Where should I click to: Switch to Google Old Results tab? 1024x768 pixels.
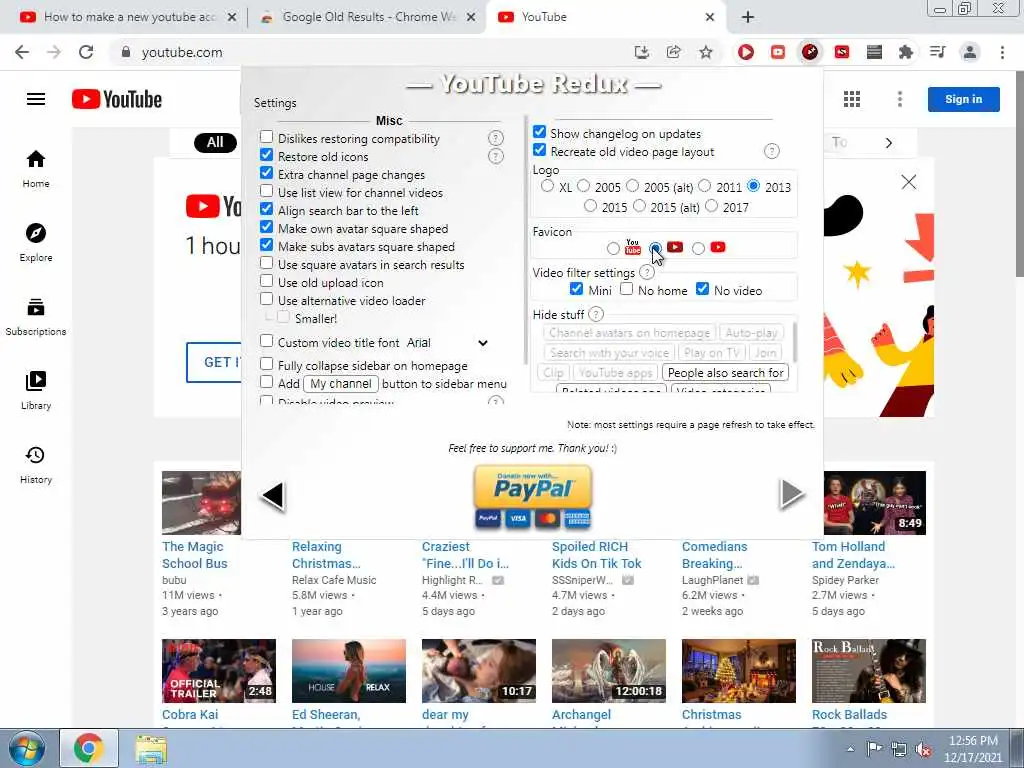pyautogui.click(x=368, y=17)
